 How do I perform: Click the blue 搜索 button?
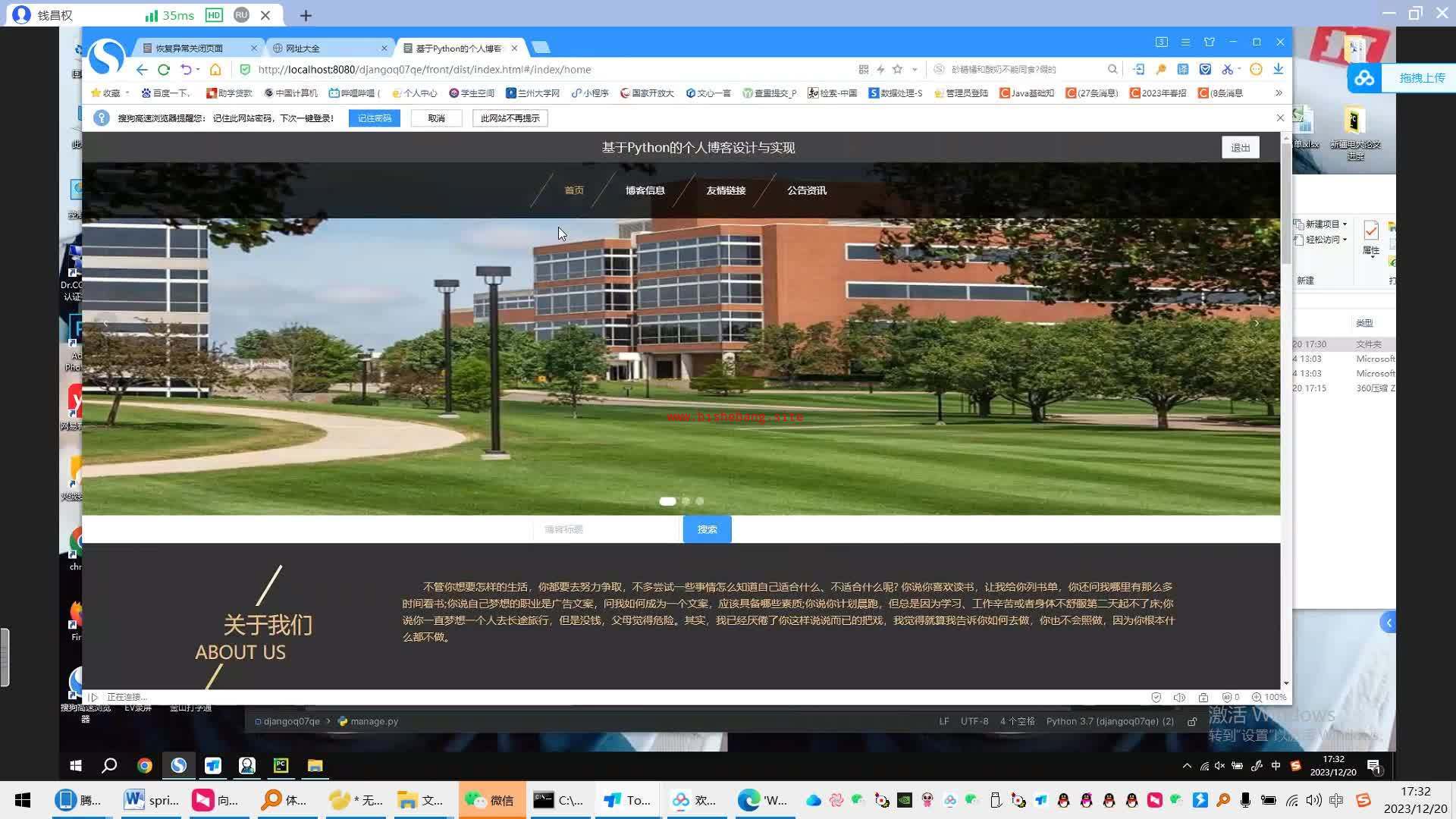[707, 529]
